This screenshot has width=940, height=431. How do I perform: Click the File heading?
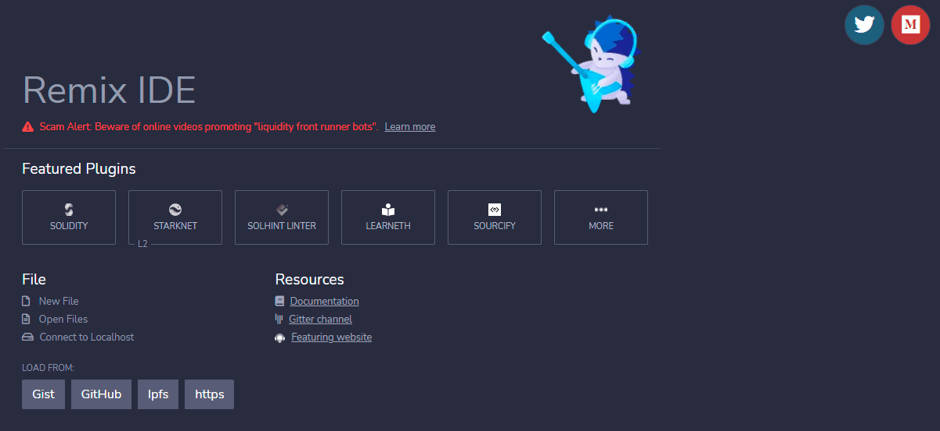(x=34, y=279)
